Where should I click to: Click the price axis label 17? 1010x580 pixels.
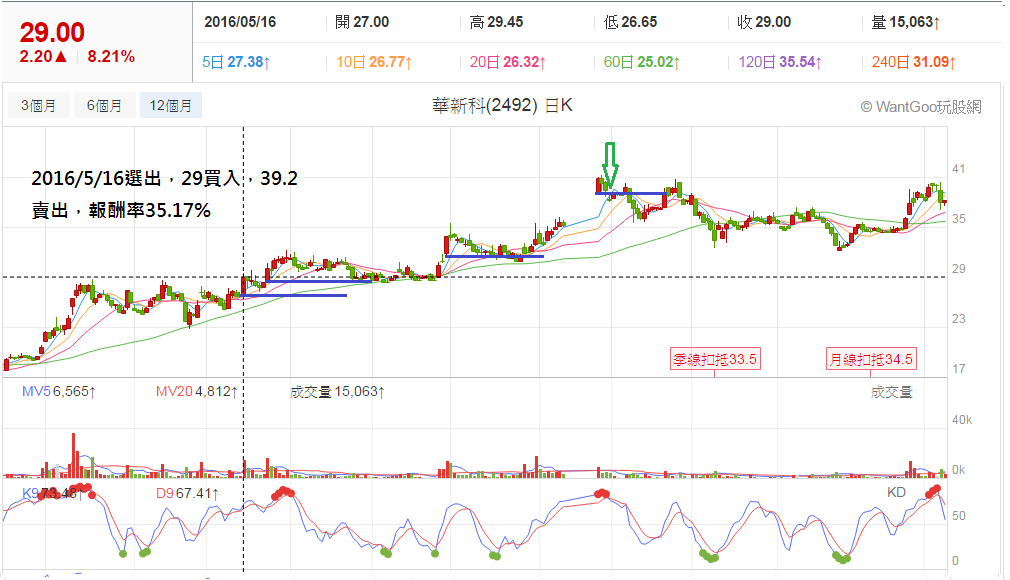click(958, 369)
